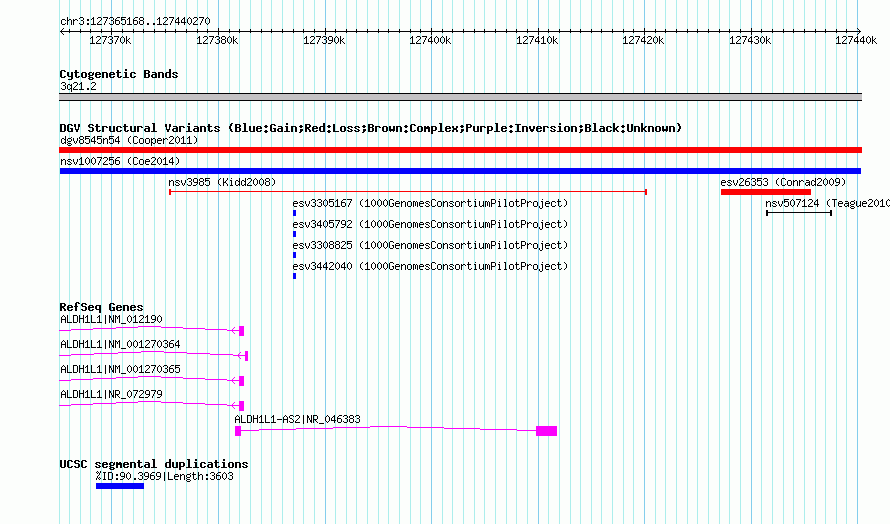Click the %ID:90.3969|Length:3603 label
This screenshot has width=890, height=524.
[165, 476]
